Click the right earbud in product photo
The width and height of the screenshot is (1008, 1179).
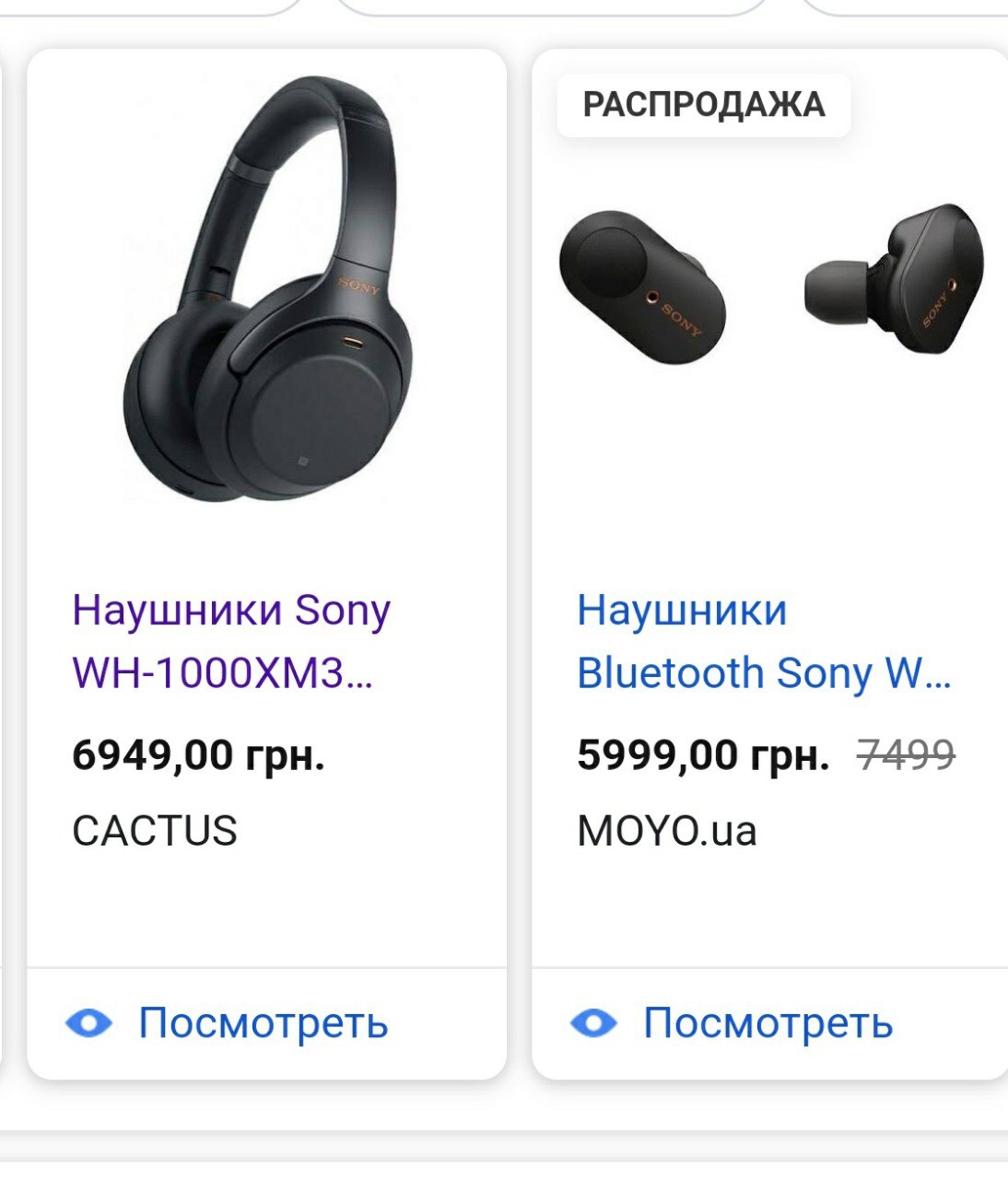pos(895,278)
